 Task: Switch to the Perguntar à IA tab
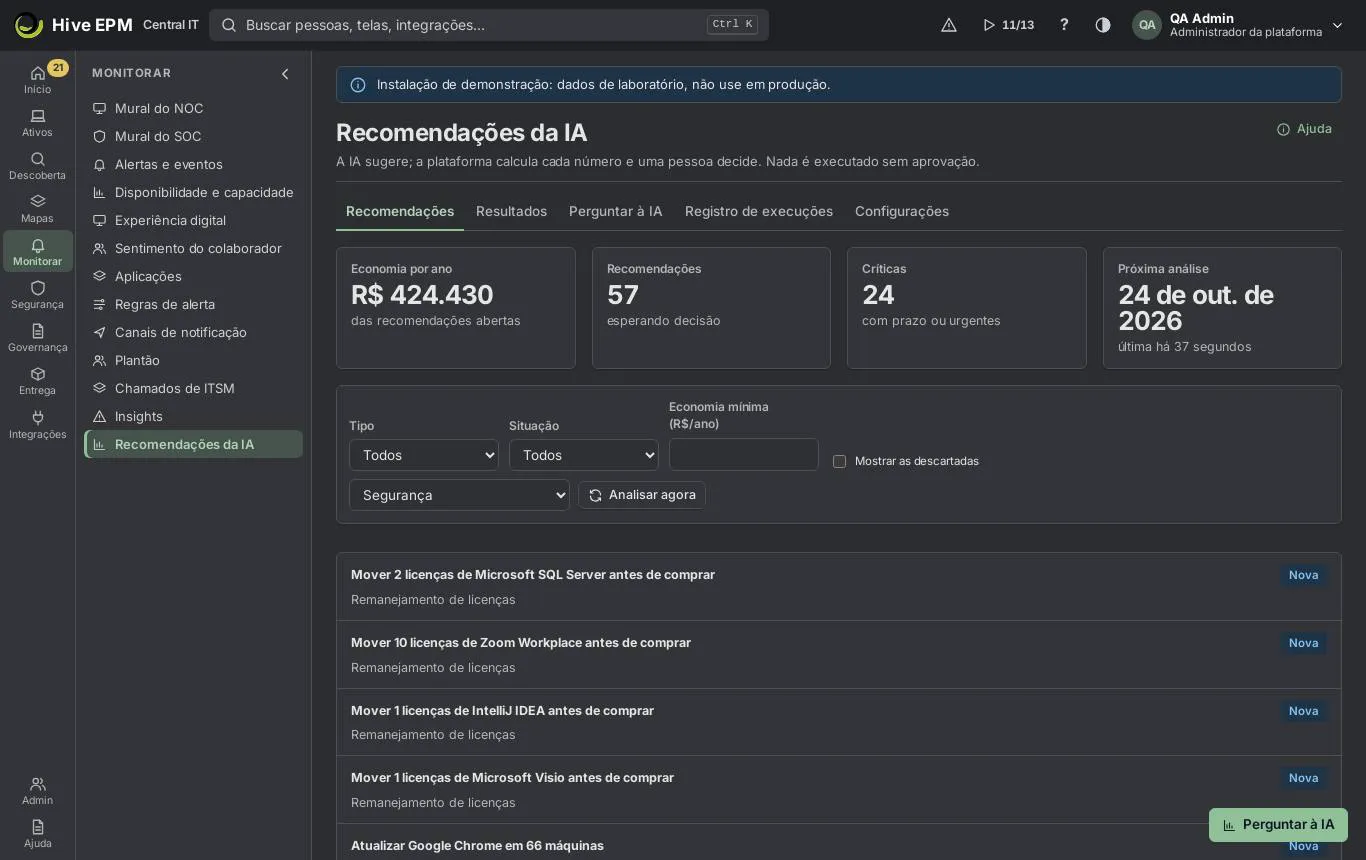click(x=616, y=211)
